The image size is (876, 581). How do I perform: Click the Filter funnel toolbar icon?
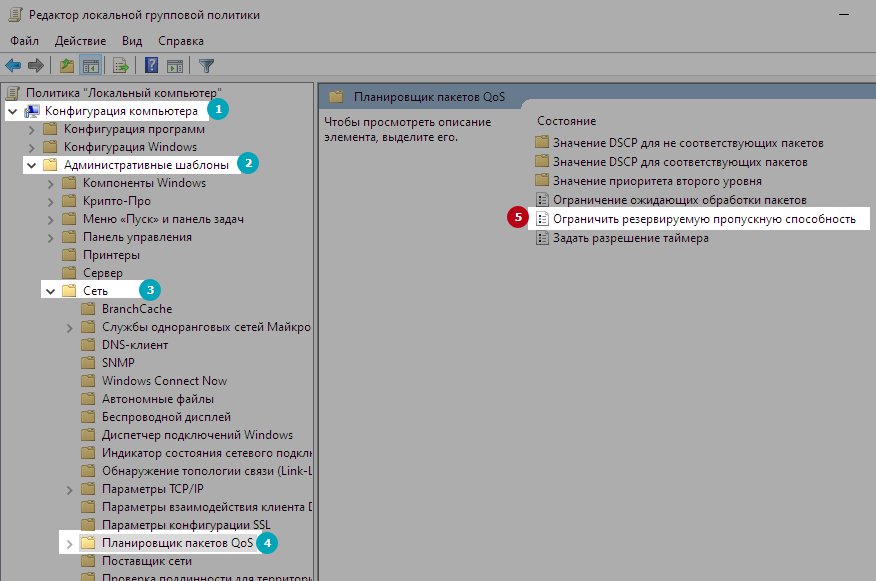click(x=206, y=66)
